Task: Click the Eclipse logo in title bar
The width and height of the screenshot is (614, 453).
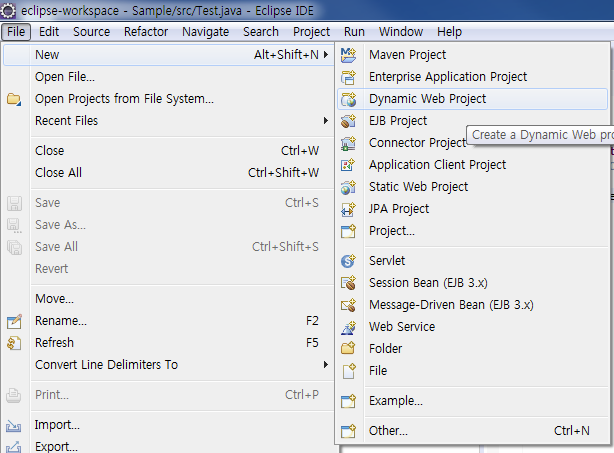Action: tap(8, 11)
